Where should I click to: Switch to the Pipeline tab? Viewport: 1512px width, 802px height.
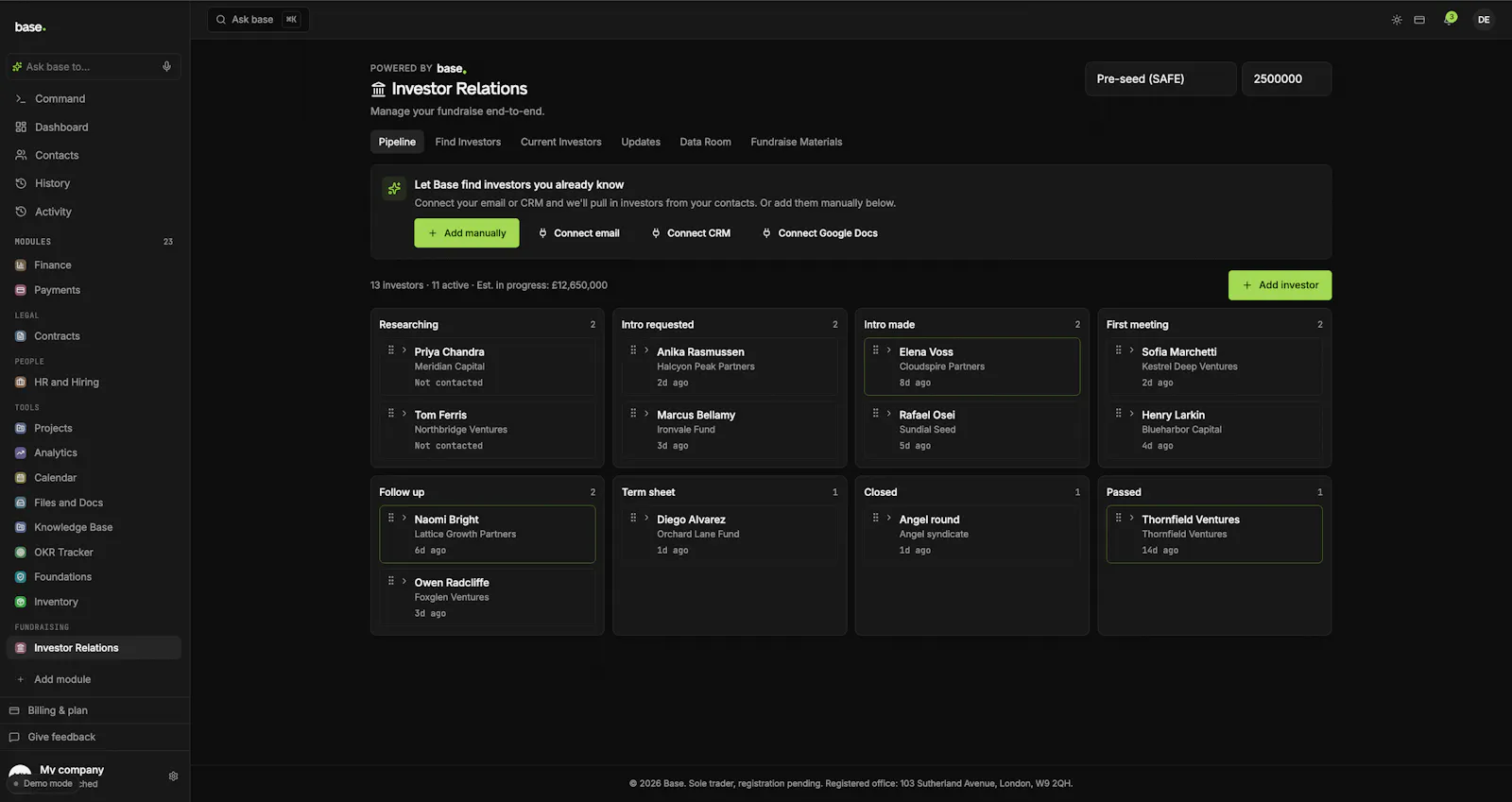click(397, 143)
